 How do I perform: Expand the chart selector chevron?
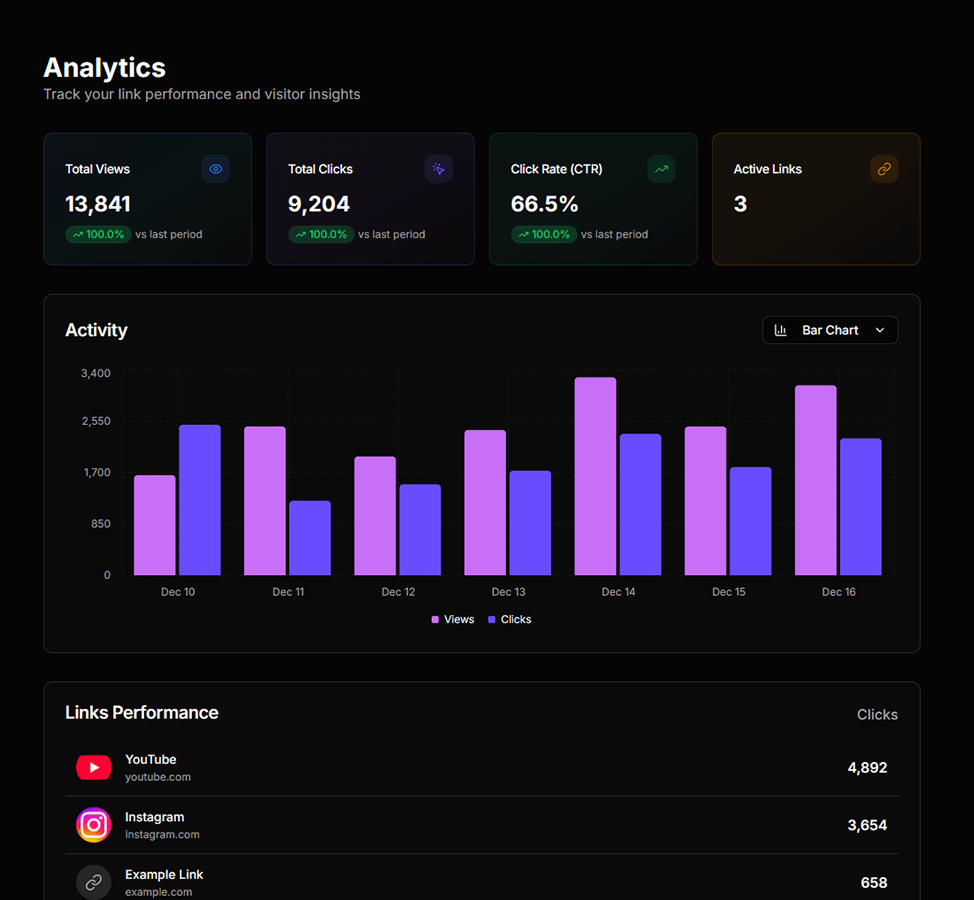coord(880,330)
